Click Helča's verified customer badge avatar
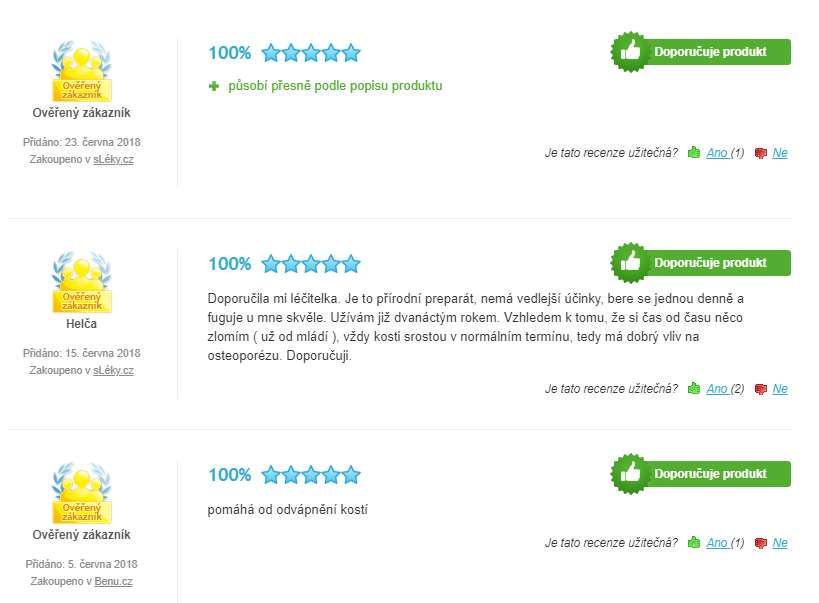 pos(81,282)
